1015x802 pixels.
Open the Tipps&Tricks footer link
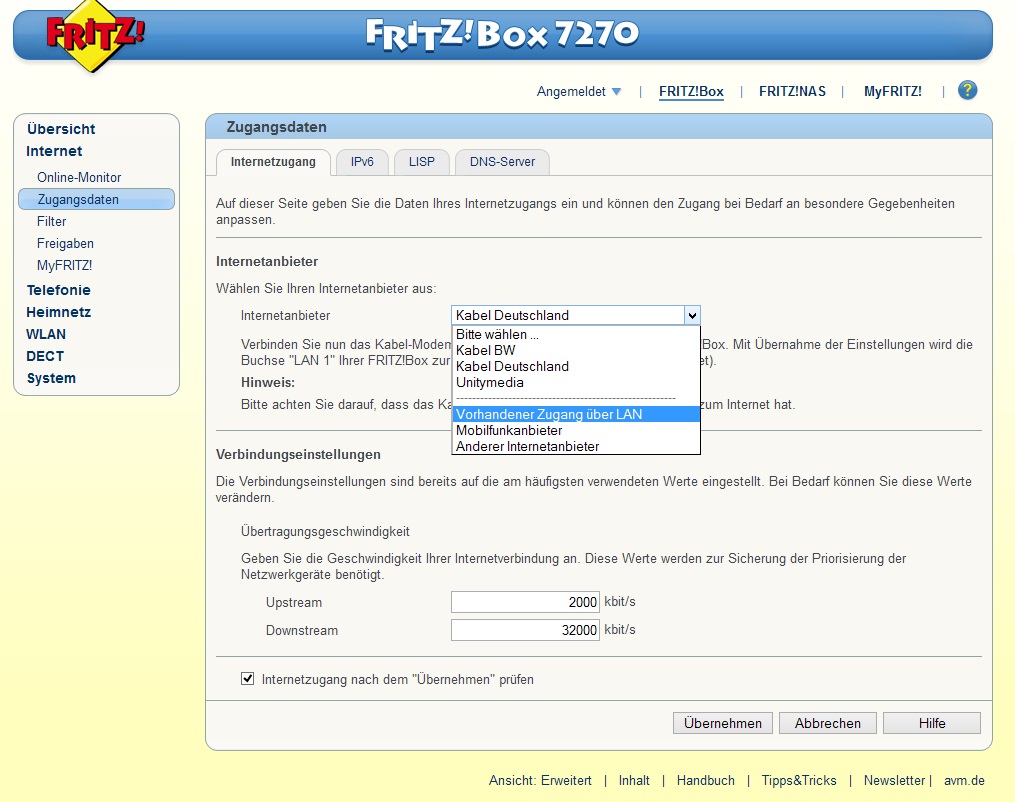point(799,781)
